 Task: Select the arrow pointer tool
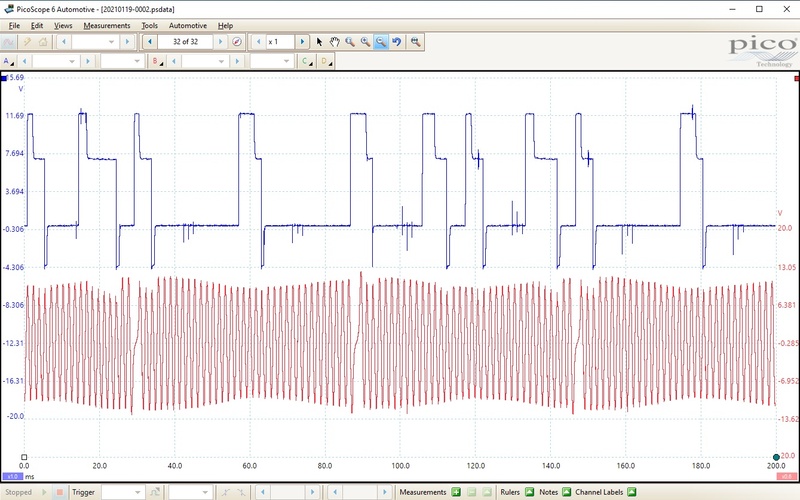[x=319, y=42]
